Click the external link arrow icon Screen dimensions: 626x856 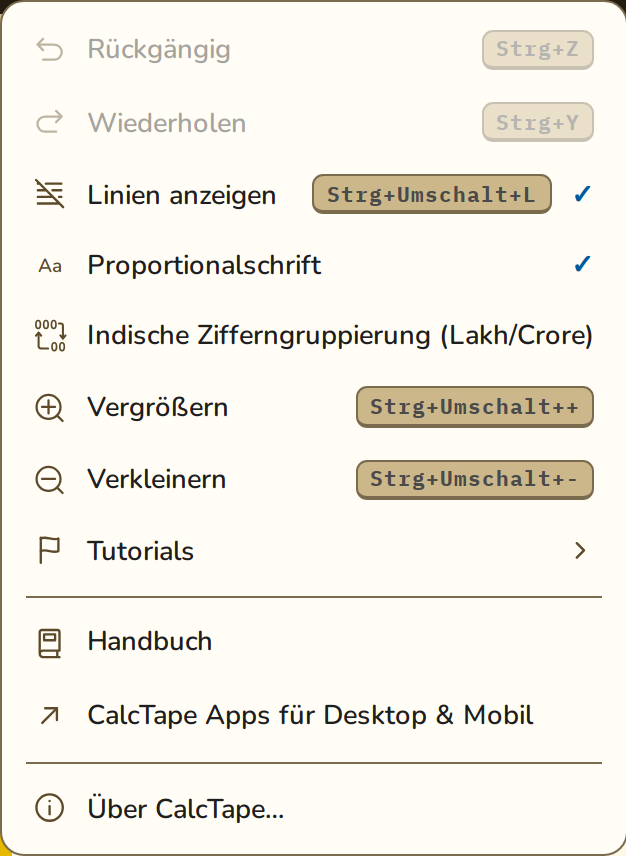[x=50, y=716]
